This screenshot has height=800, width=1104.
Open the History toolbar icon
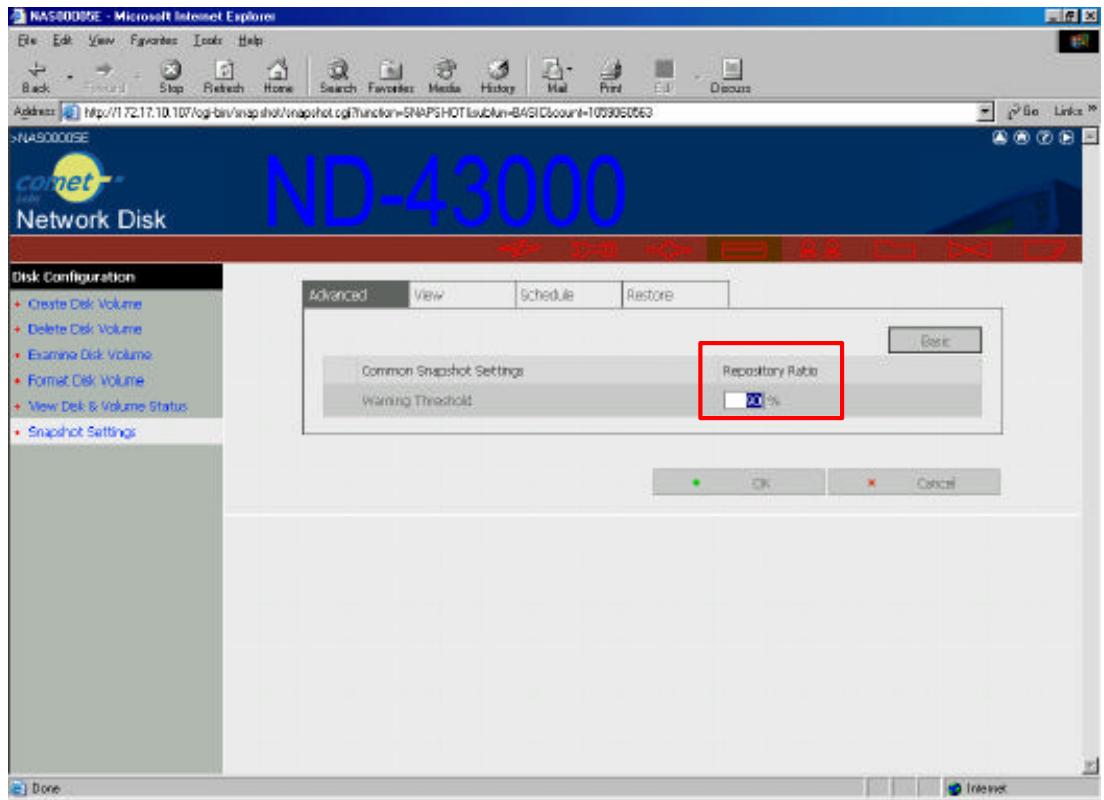click(498, 76)
